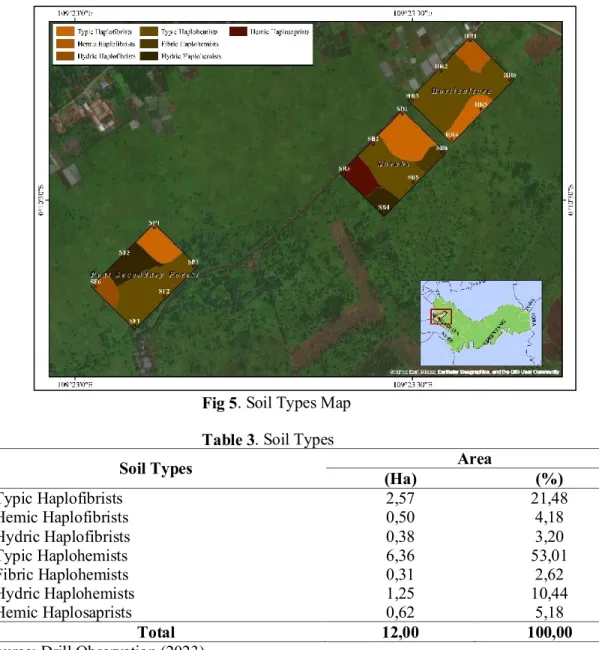Click the area value "0,31"
The height and width of the screenshot is (650, 599).
tap(400, 574)
